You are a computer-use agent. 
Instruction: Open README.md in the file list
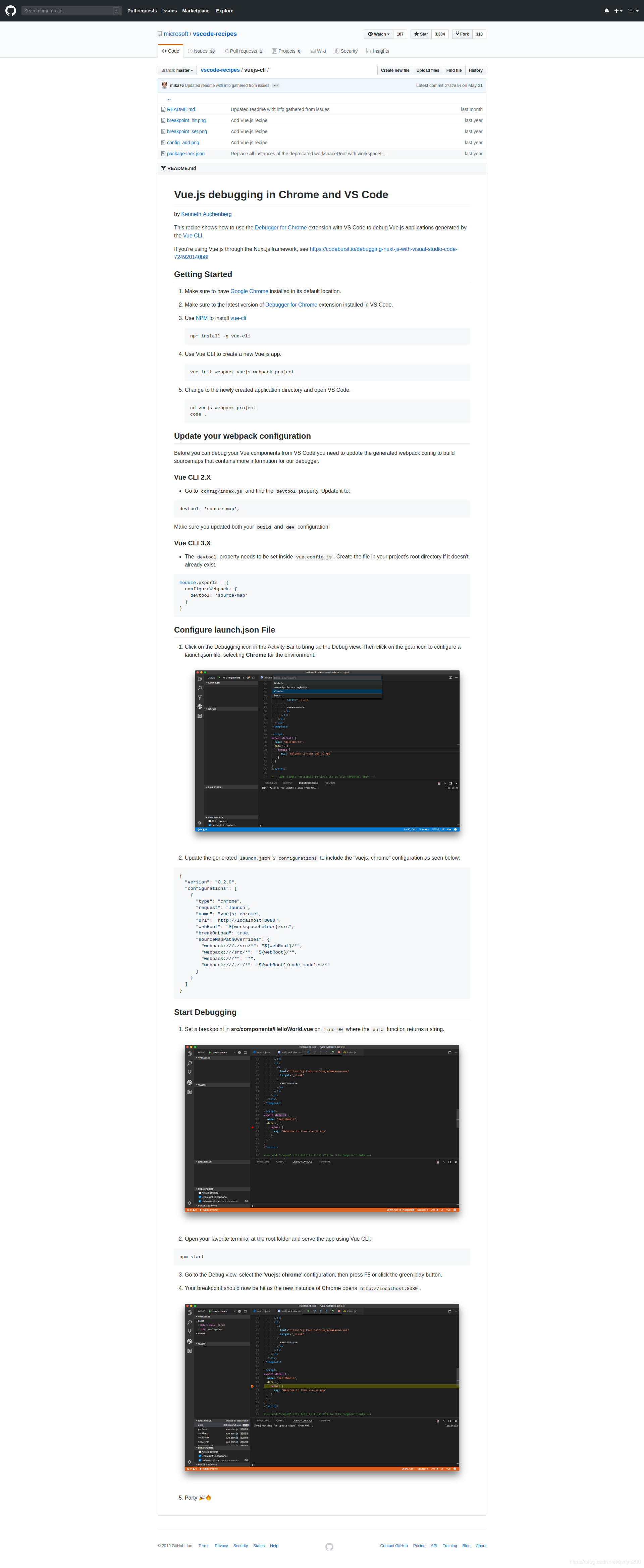point(181,110)
